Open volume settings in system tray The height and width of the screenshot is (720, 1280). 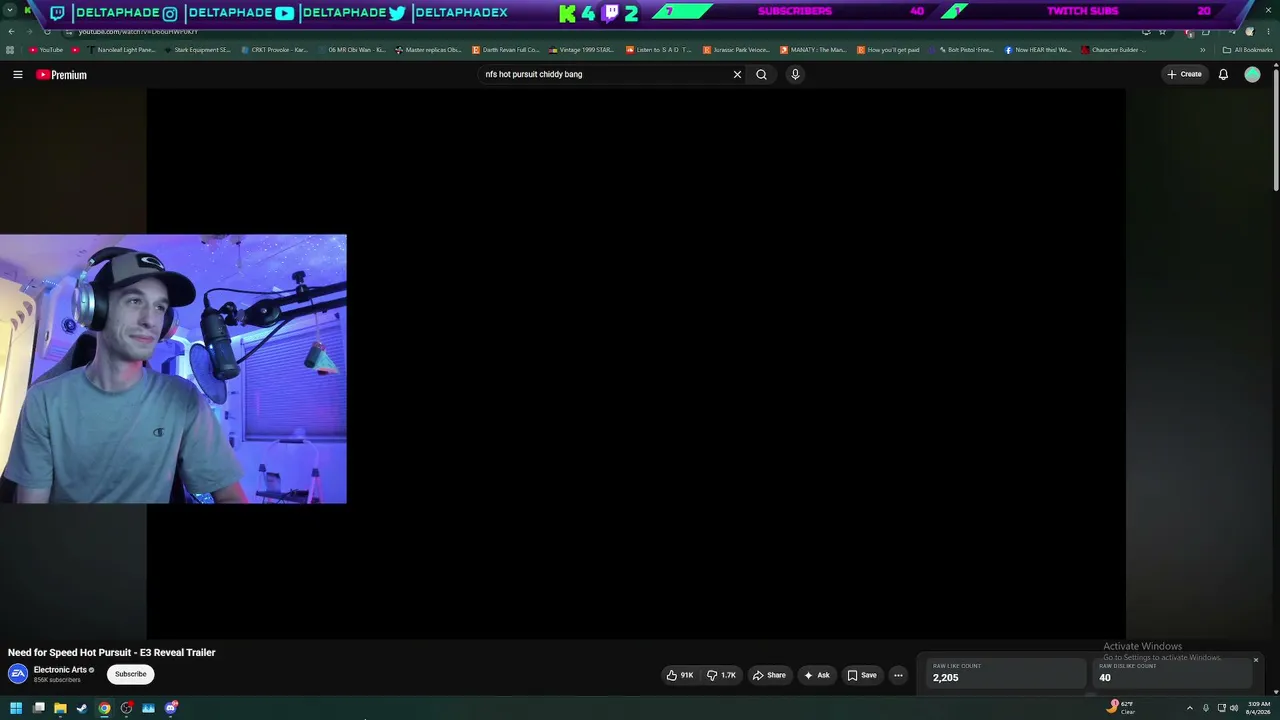coord(1234,708)
